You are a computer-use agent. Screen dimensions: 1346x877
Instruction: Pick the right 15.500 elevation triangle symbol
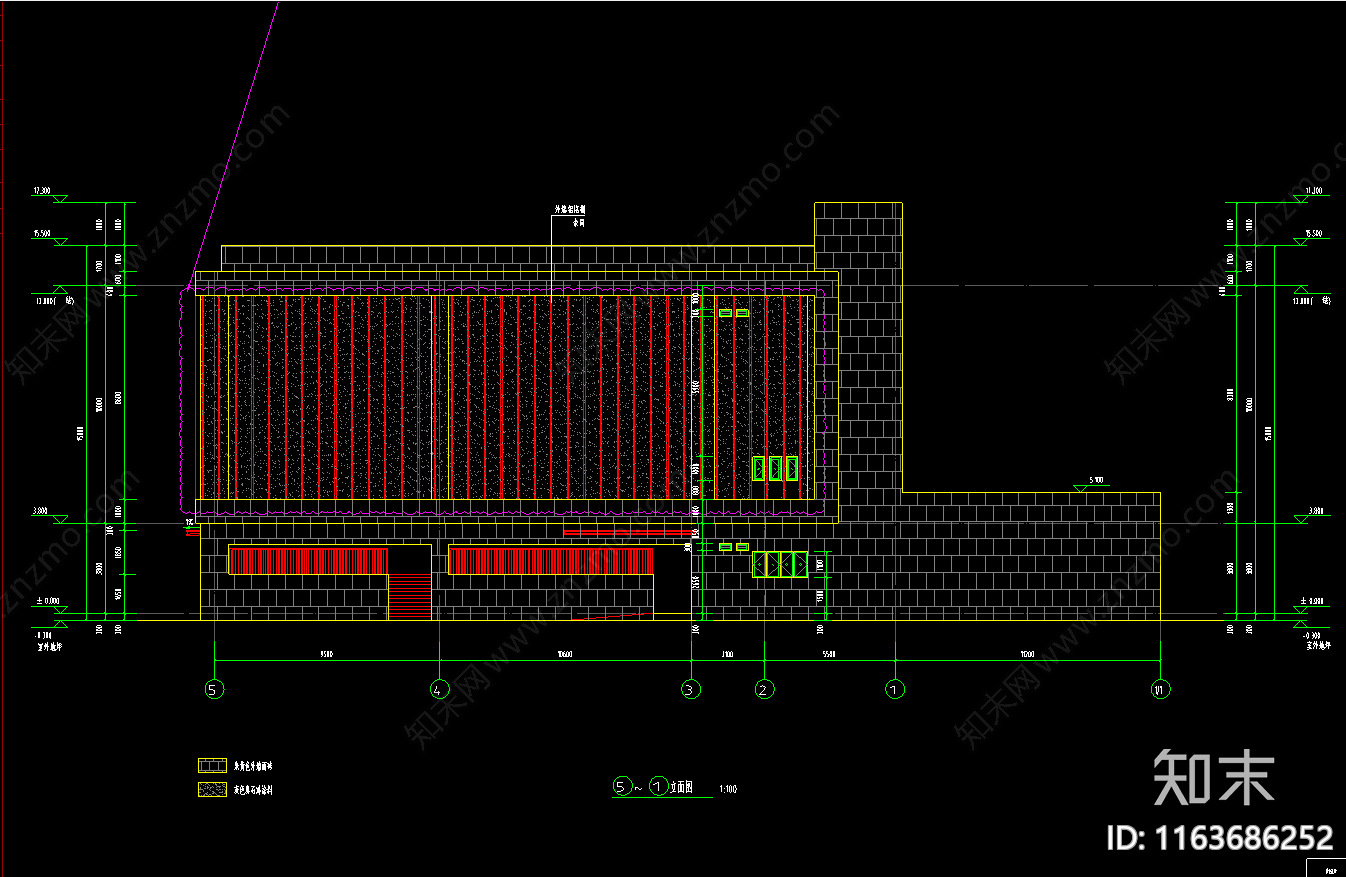point(1300,242)
